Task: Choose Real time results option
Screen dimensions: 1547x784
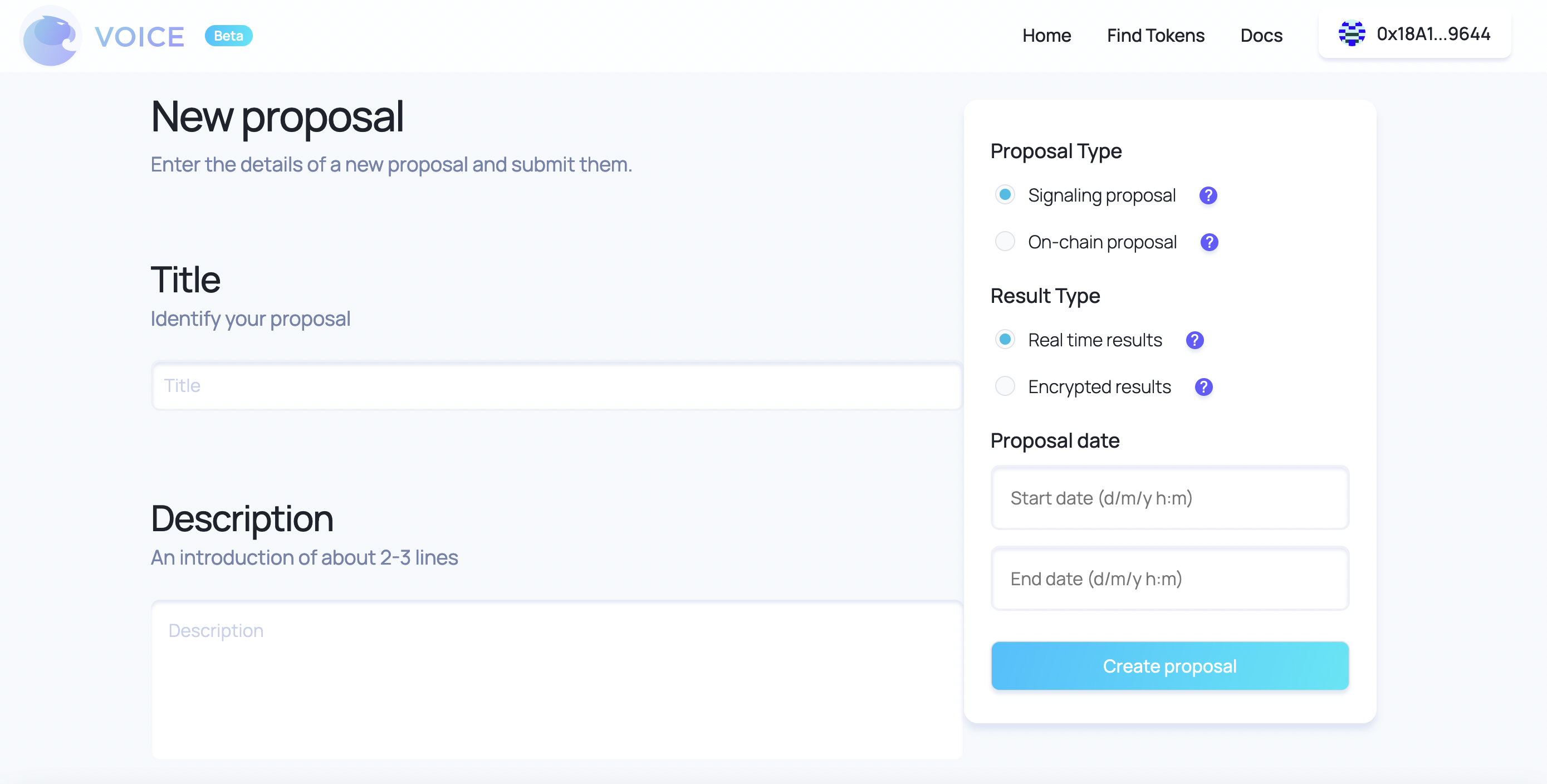Action: 1005,340
